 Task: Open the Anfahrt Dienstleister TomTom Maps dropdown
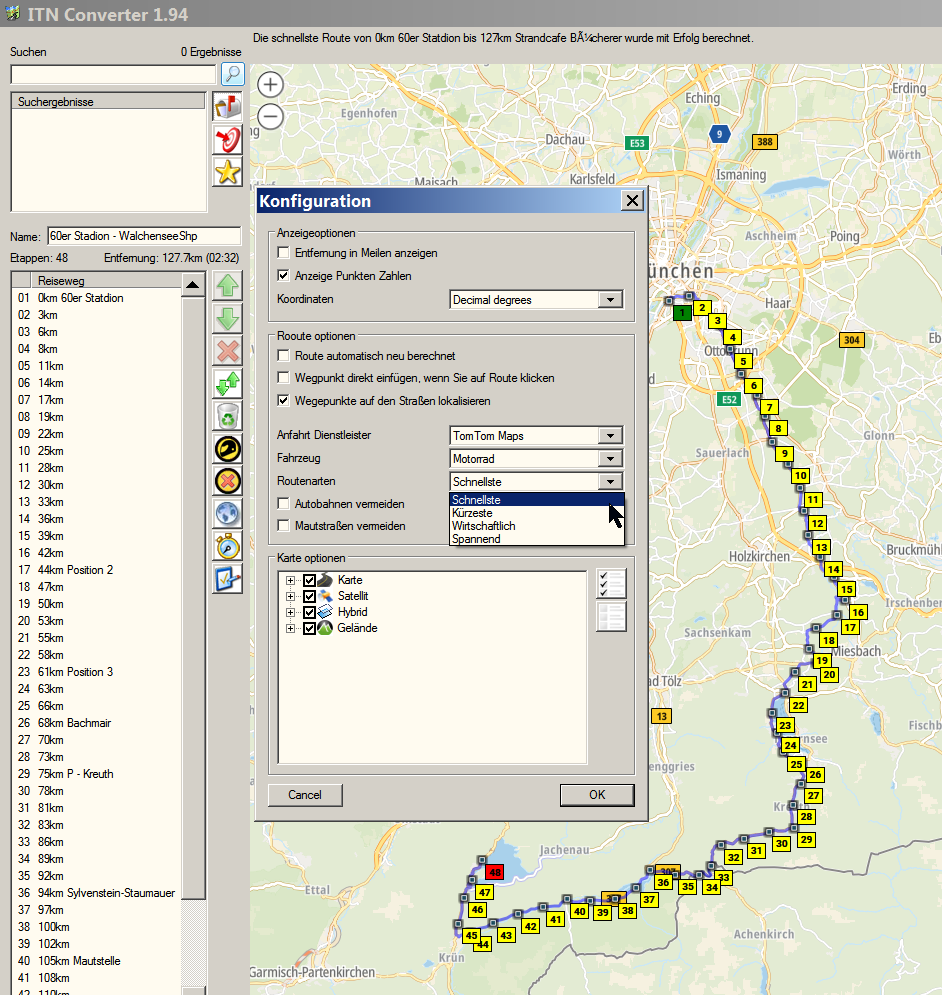pyautogui.click(x=611, y=435)
